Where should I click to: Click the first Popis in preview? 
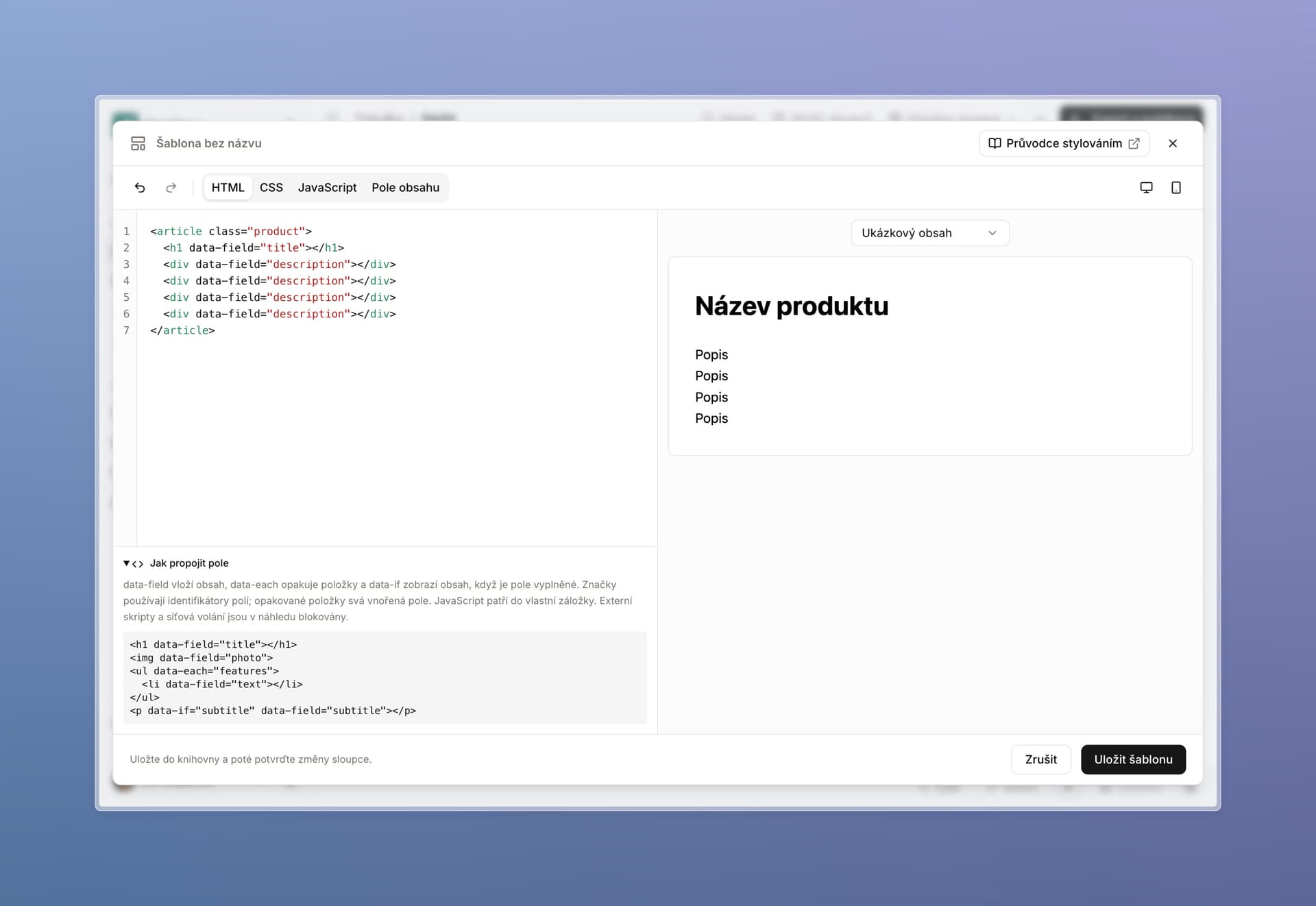711,355
